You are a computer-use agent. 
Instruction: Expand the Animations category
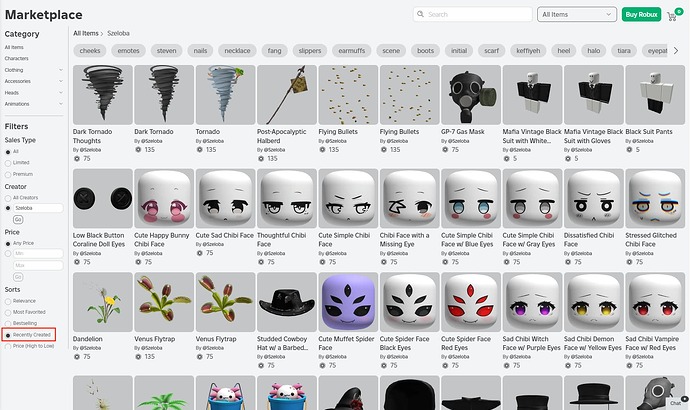pos(61,104)
